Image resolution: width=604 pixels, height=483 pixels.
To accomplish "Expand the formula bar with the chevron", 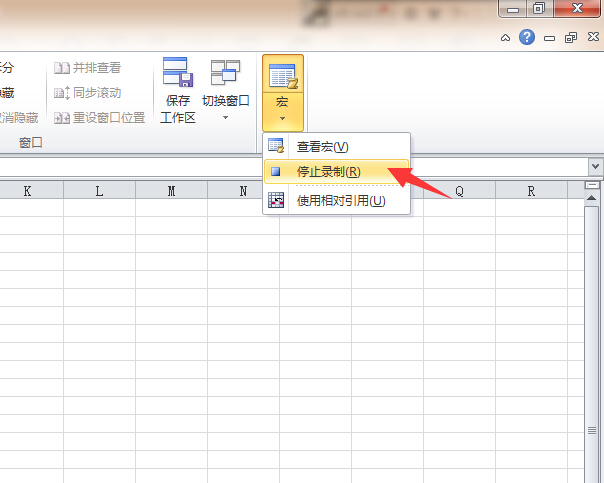I will click(595, 167).
